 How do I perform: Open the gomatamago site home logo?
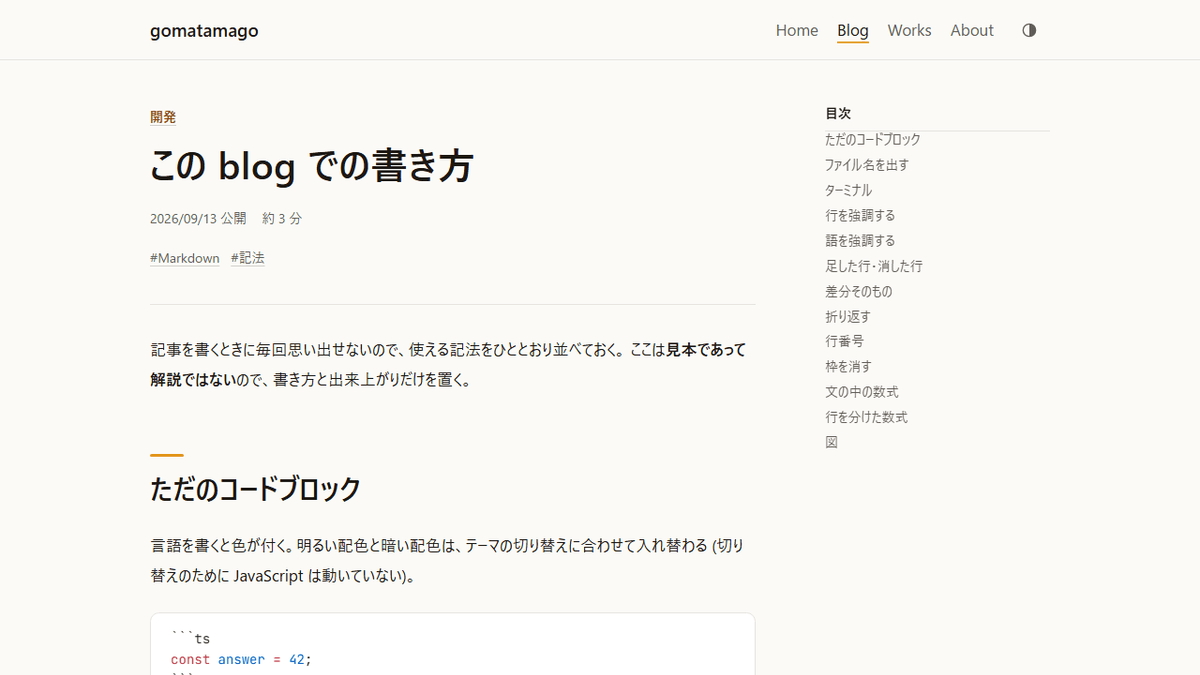coord(204,30)
